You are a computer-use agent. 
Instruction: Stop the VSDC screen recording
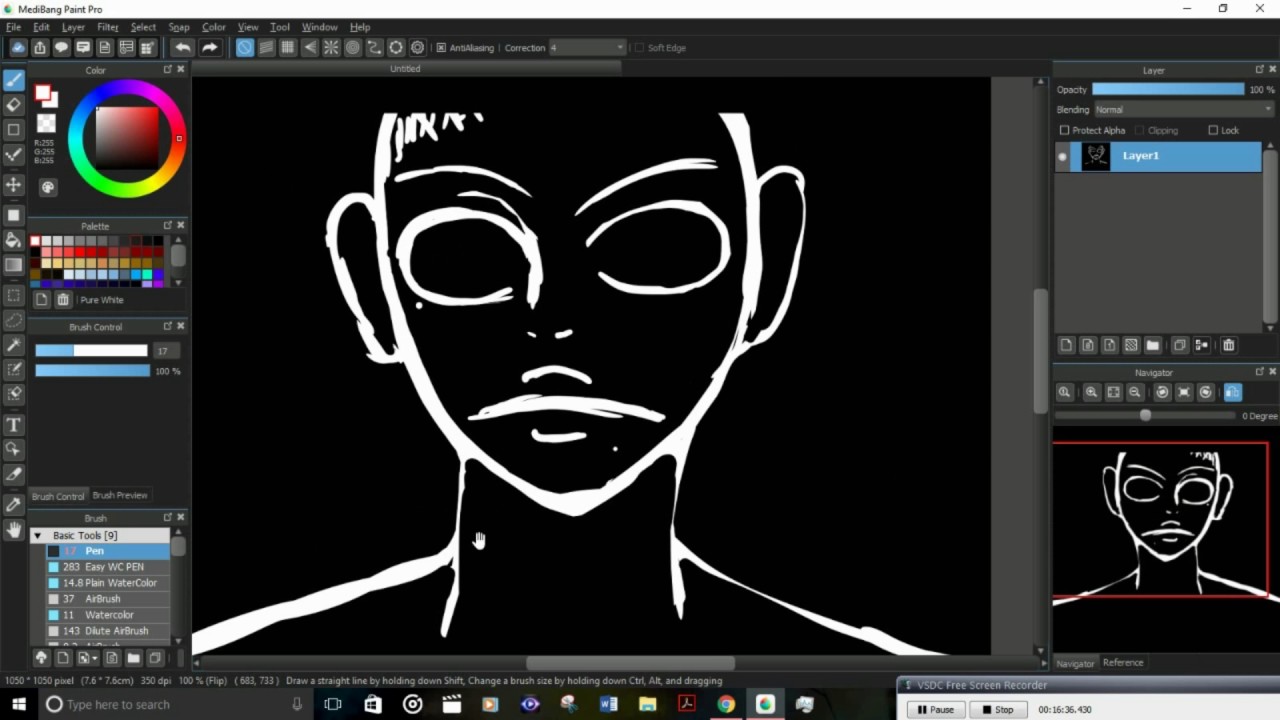click(x=997, y=709)
